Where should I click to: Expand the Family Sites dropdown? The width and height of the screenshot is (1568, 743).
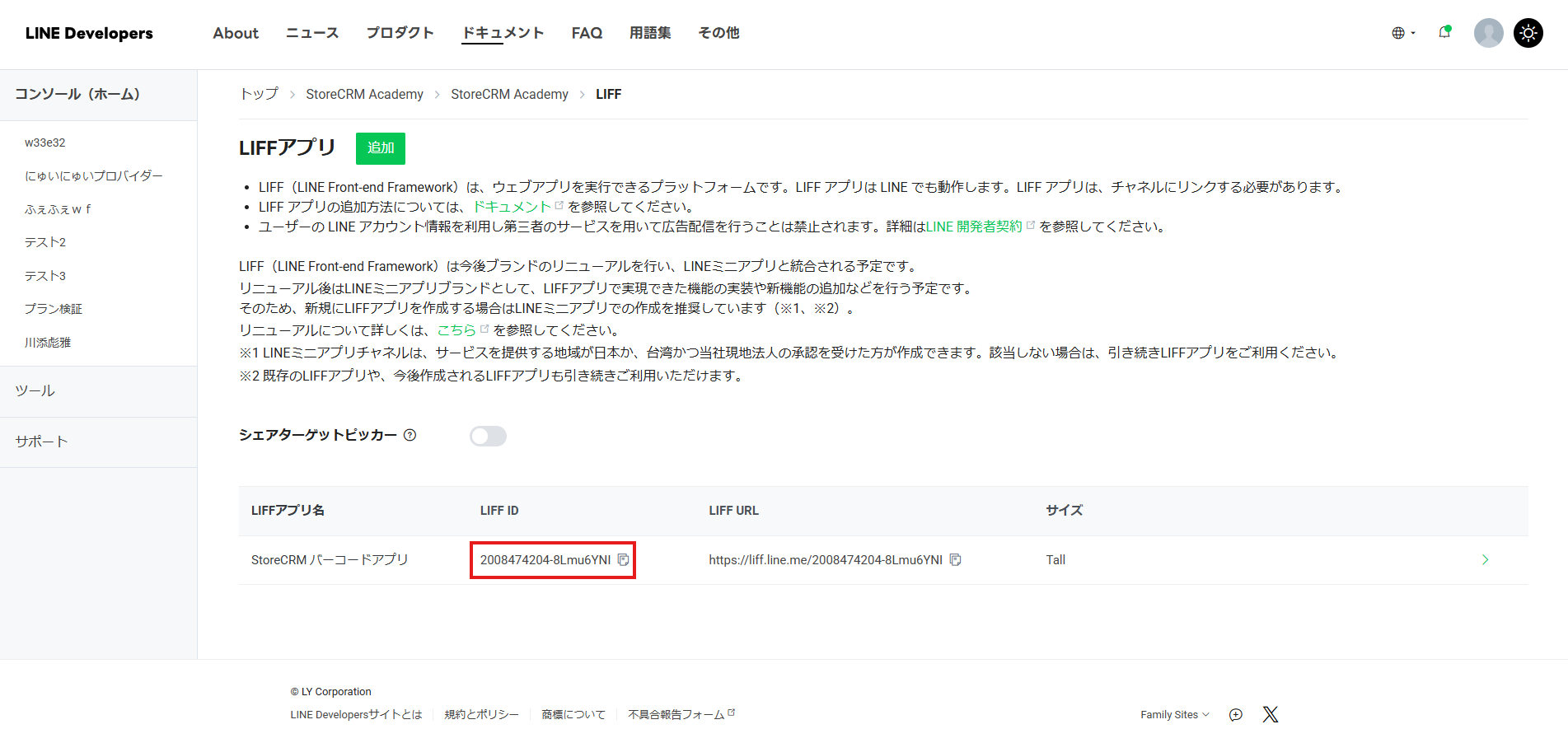tap(1174, 714)
